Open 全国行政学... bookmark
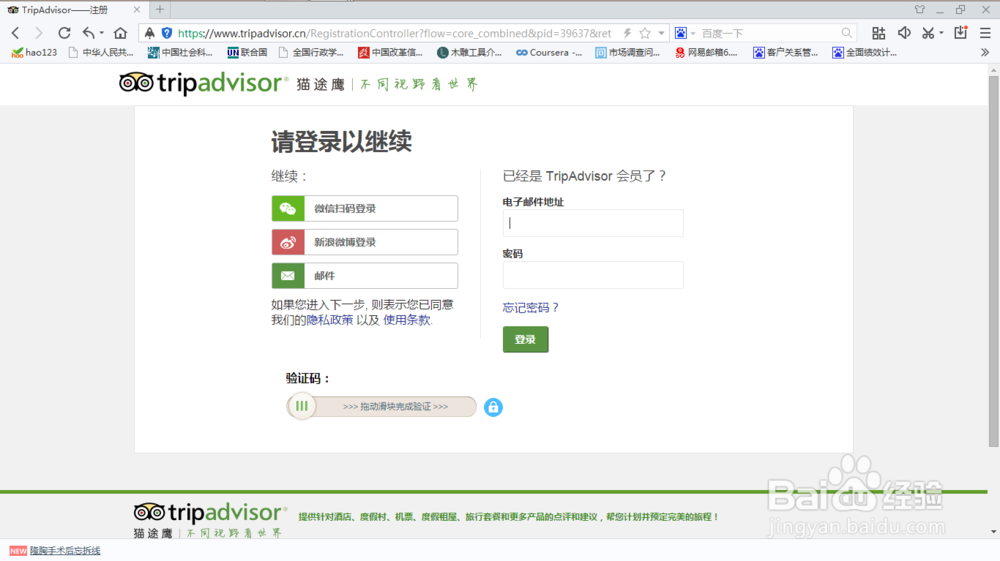The image size is (1000, 561). [311, 52]
